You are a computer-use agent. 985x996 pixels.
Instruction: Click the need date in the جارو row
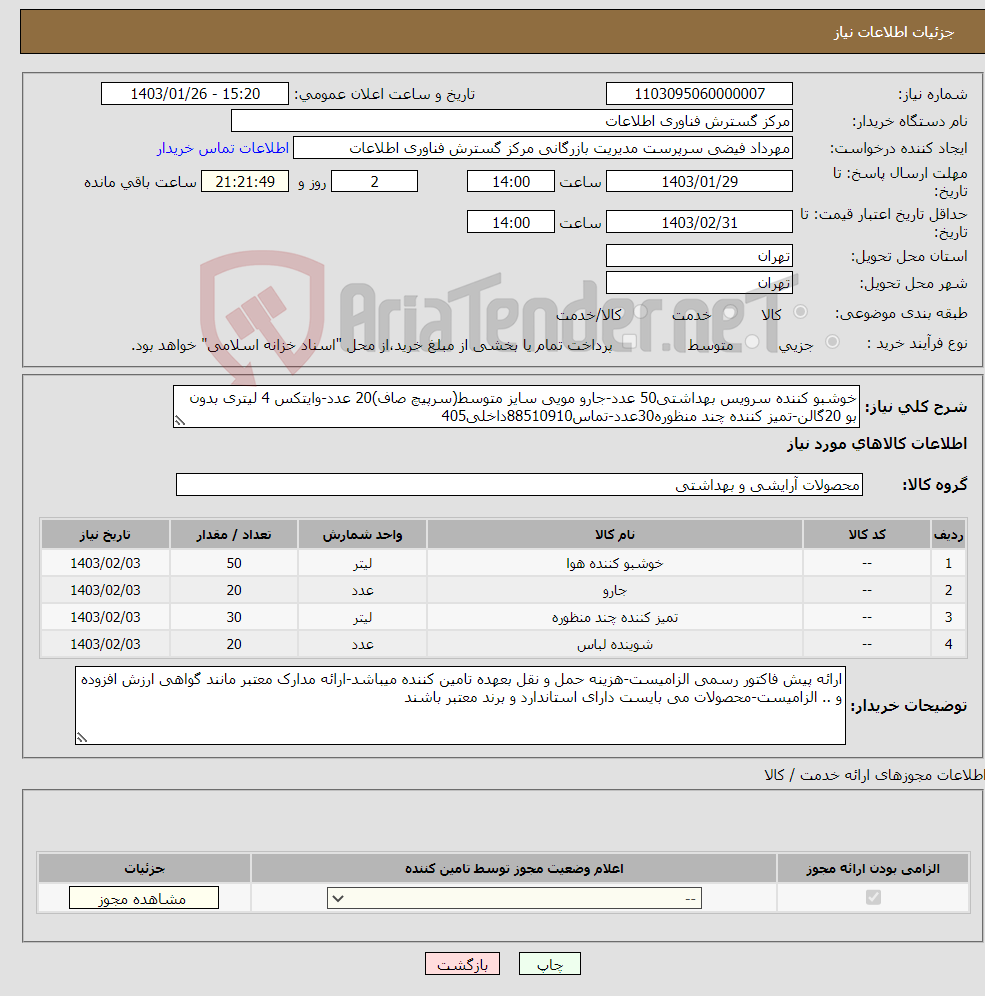coord(105,590)
